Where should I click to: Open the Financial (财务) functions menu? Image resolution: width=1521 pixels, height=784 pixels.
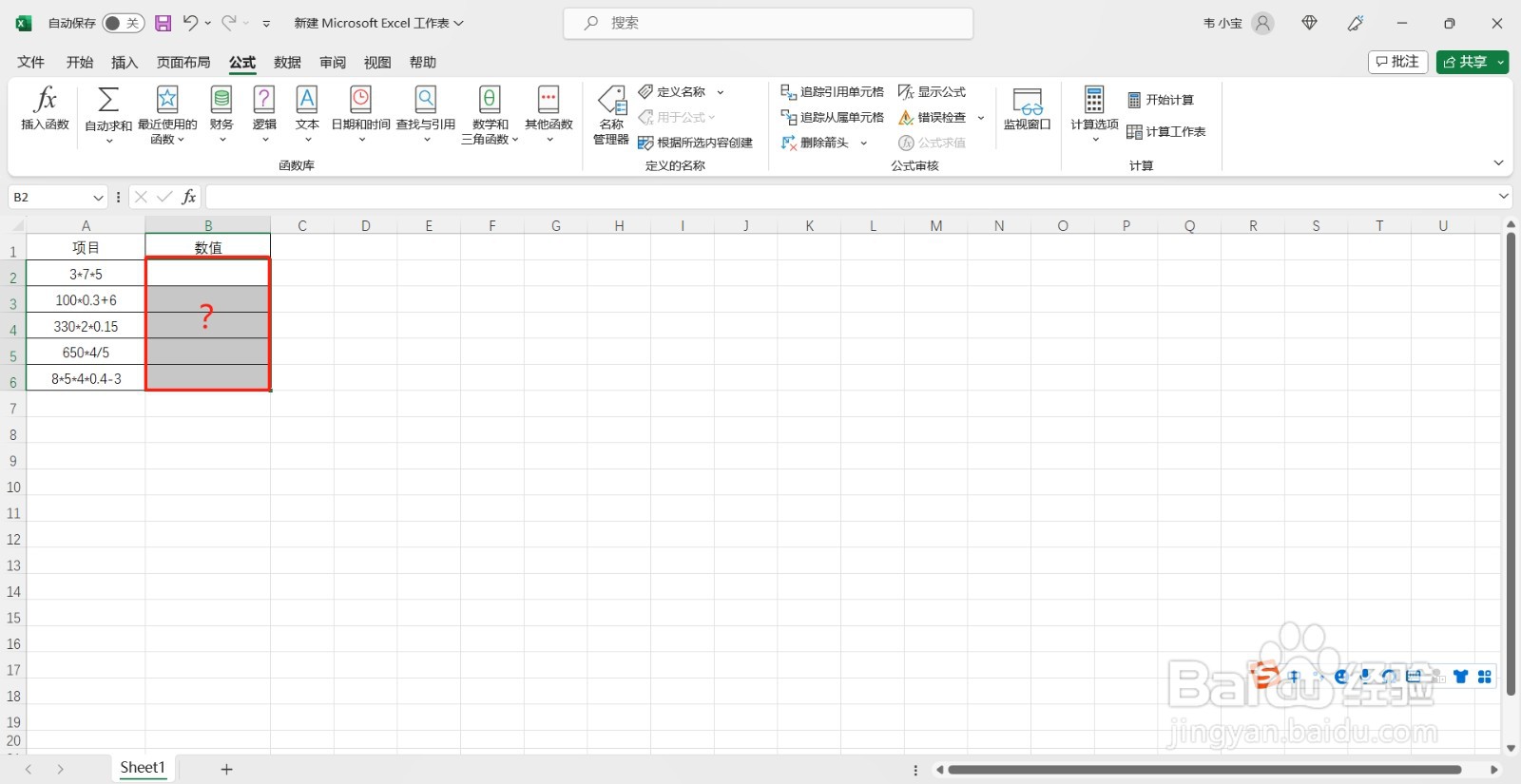(x=221, y=114)
